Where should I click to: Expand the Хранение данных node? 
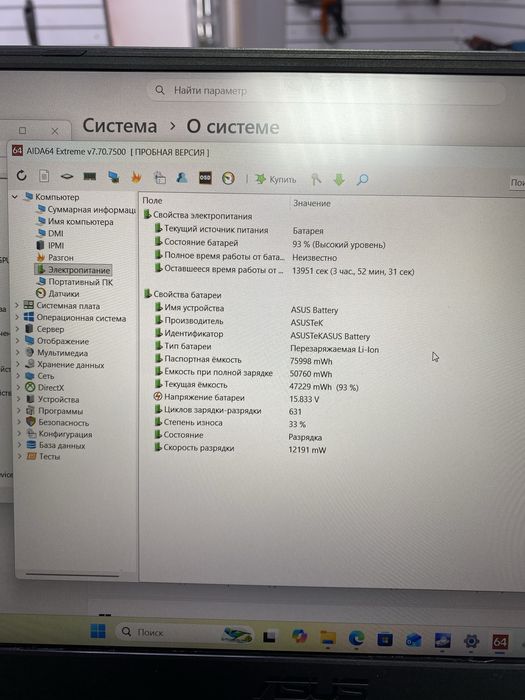pyautogui.click(x=18, y=364)
